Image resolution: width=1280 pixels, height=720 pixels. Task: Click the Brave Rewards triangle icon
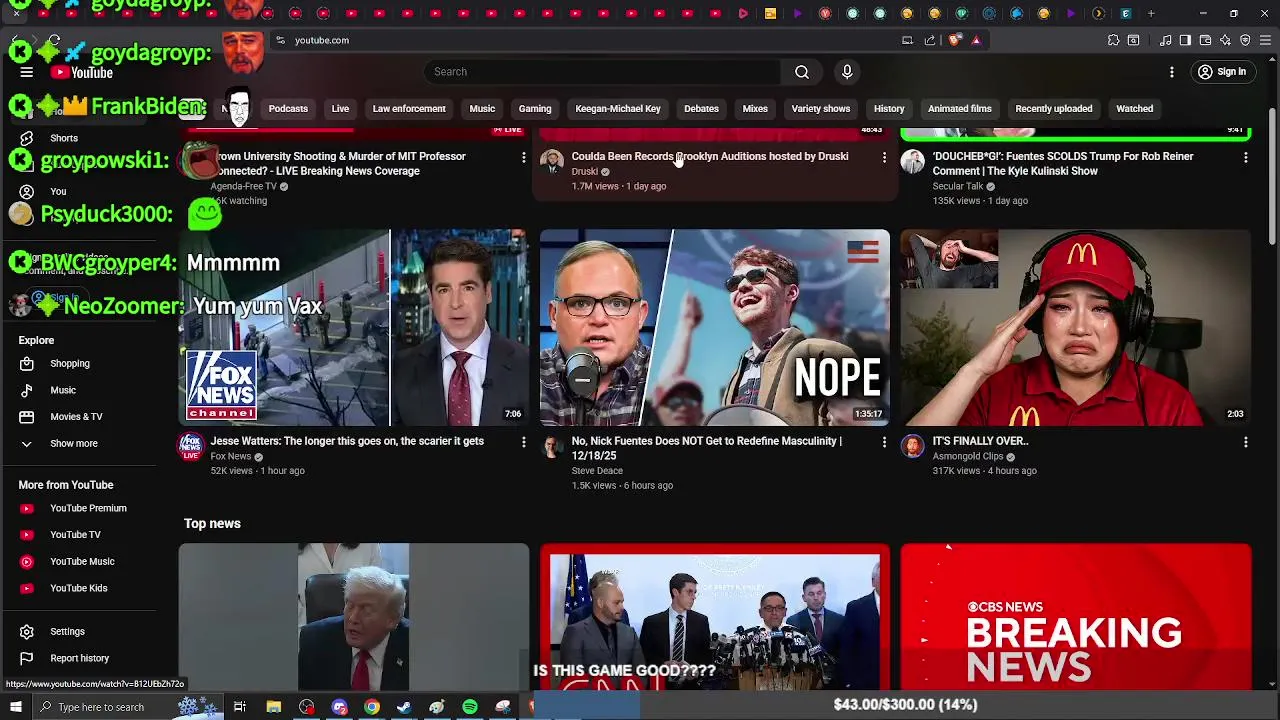pyautogui.click(x=976, y=40)
